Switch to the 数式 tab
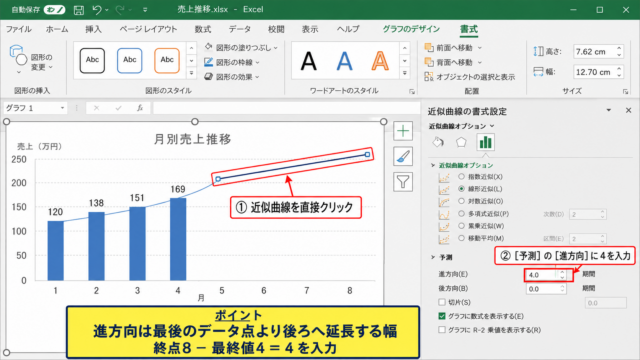Image resolution: width=640 pixels, height=360 pixels. 202,29
